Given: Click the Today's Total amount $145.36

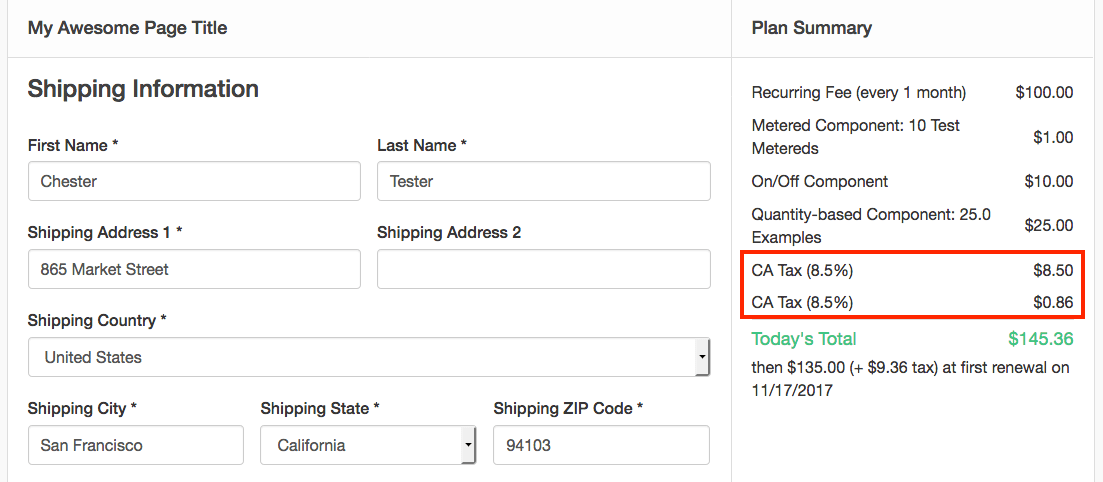Looking at the screenshot, I should click(1040, 338).
